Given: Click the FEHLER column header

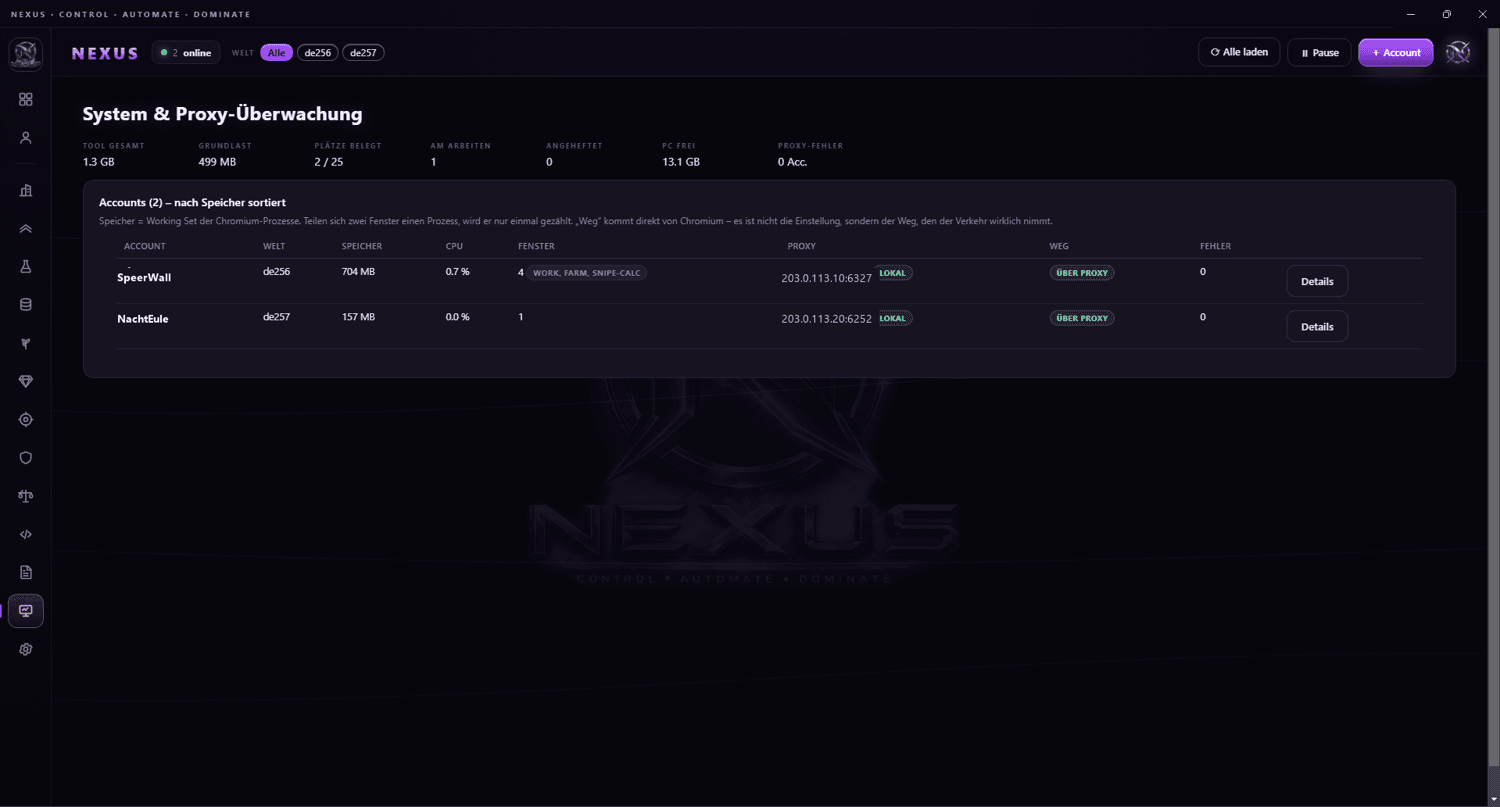Looking at the screenshot, I should coord(1215,246).
